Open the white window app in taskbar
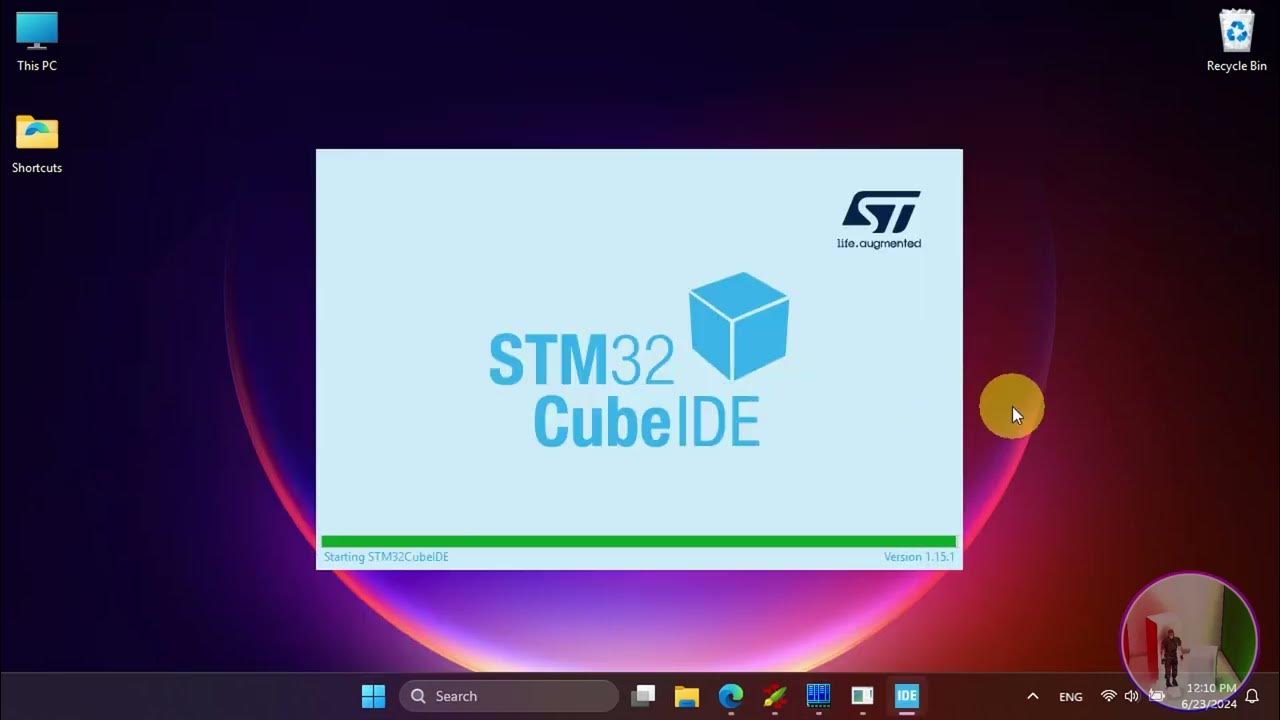This screenshot has height=720, width=1280. (x=862, y=696)
